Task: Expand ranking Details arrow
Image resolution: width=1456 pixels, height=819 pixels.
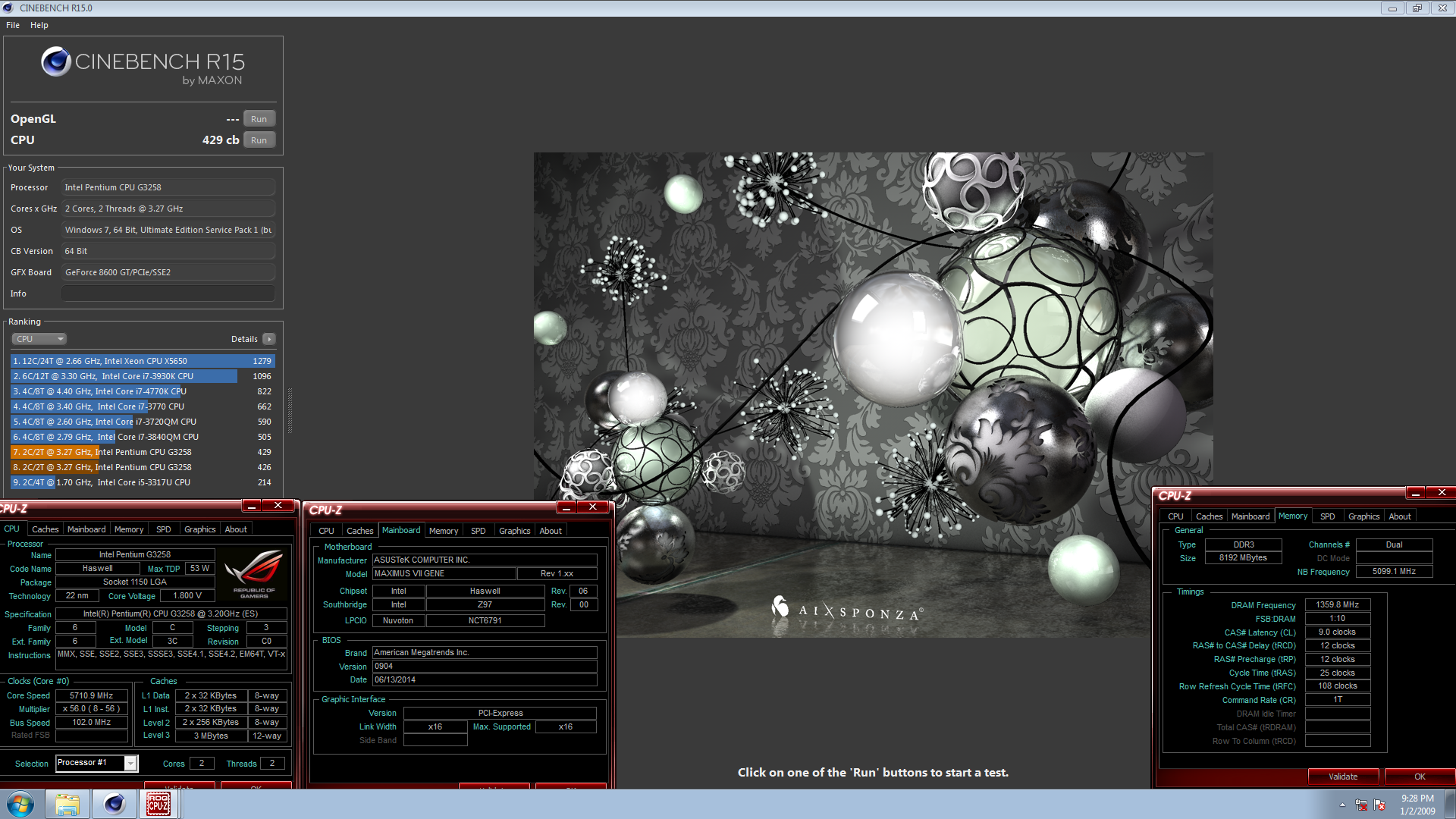Action: 269,339
